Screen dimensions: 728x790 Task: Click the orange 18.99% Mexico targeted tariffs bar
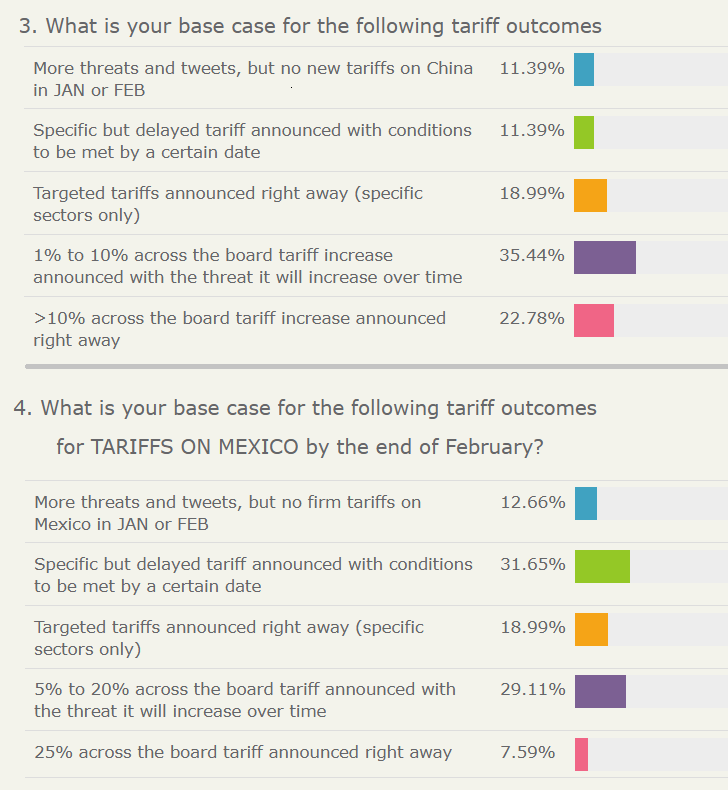tap(591, 629)
